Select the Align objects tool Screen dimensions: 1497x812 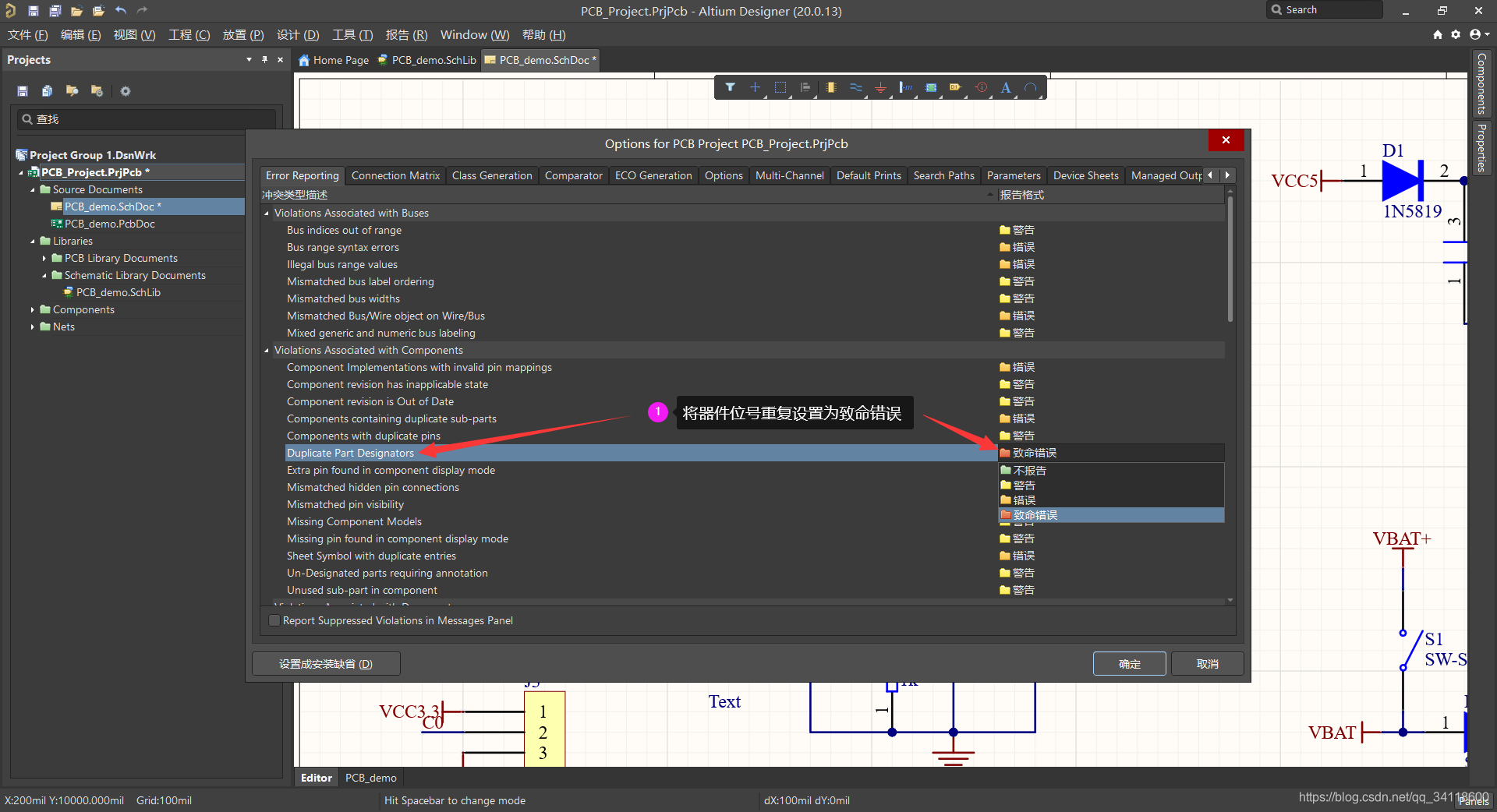pos(805,87)
